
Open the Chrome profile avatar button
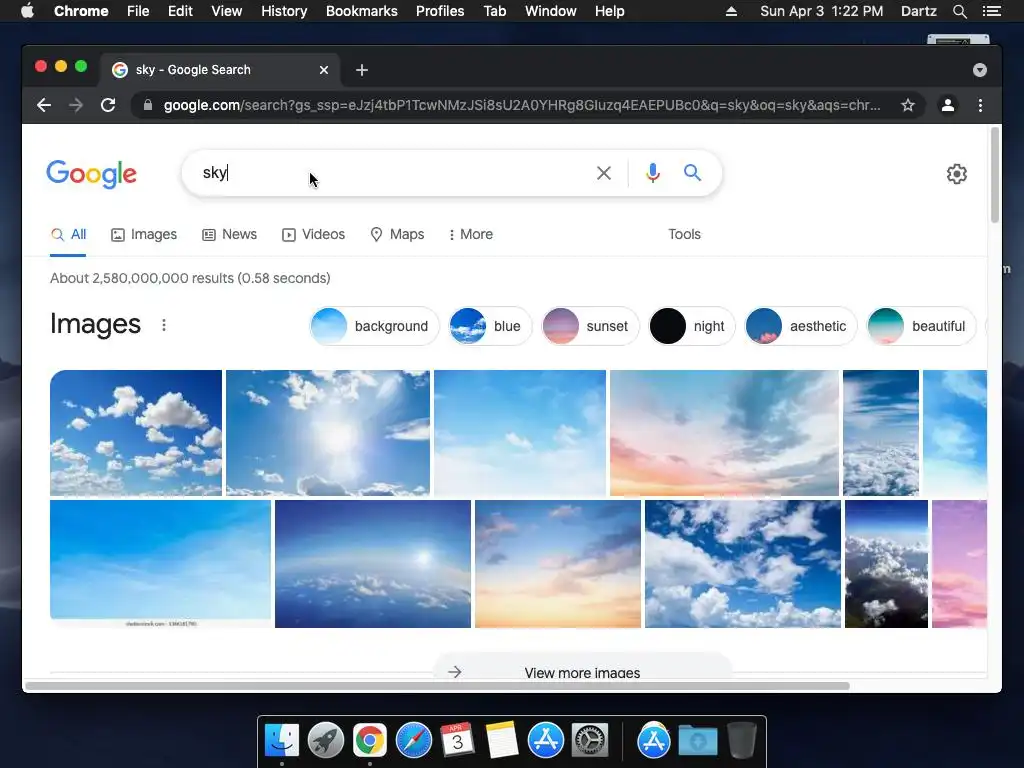tap(948, 105)
